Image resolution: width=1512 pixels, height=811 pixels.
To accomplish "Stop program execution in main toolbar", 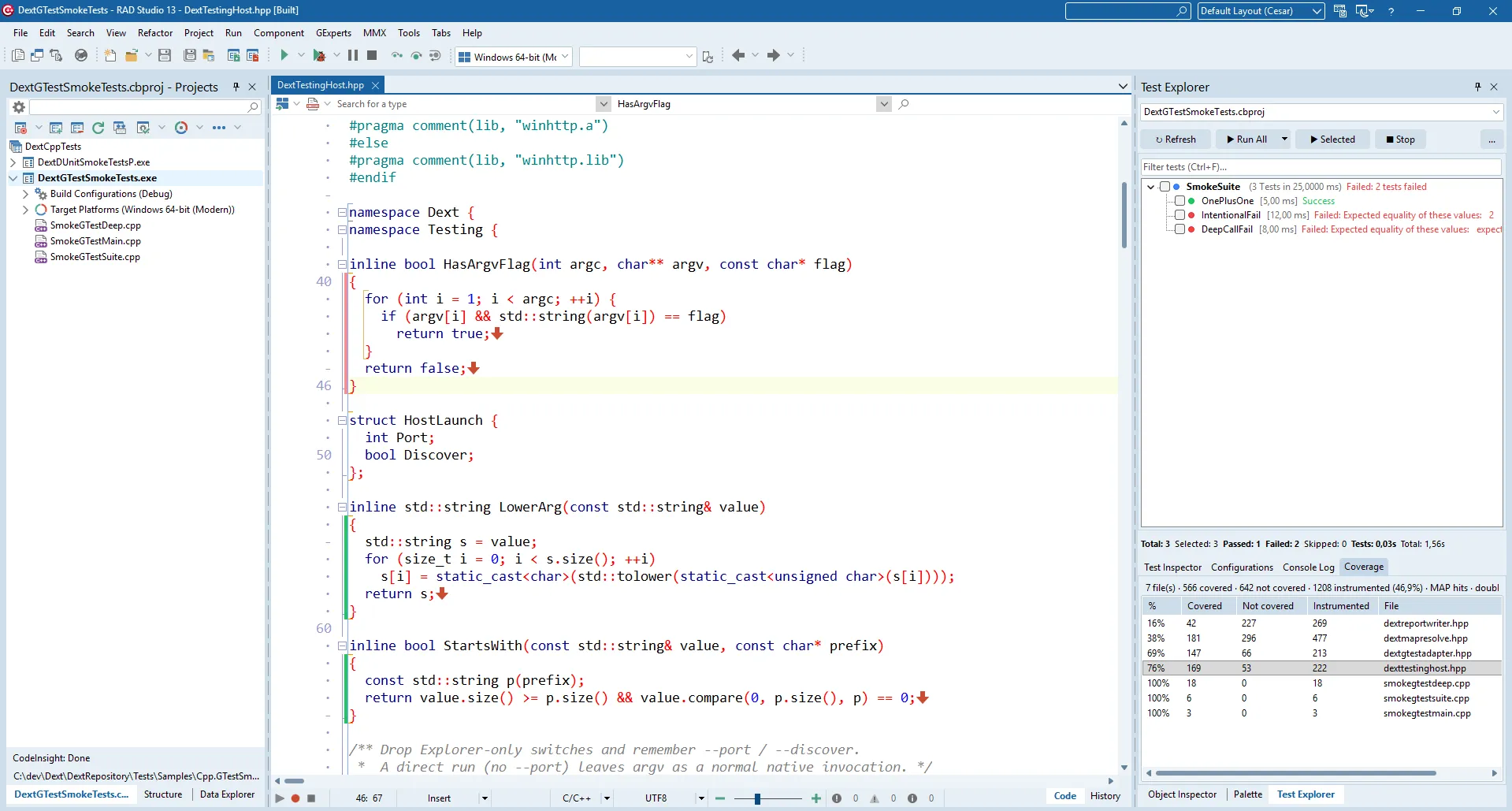I will click(x=372, y=55).
